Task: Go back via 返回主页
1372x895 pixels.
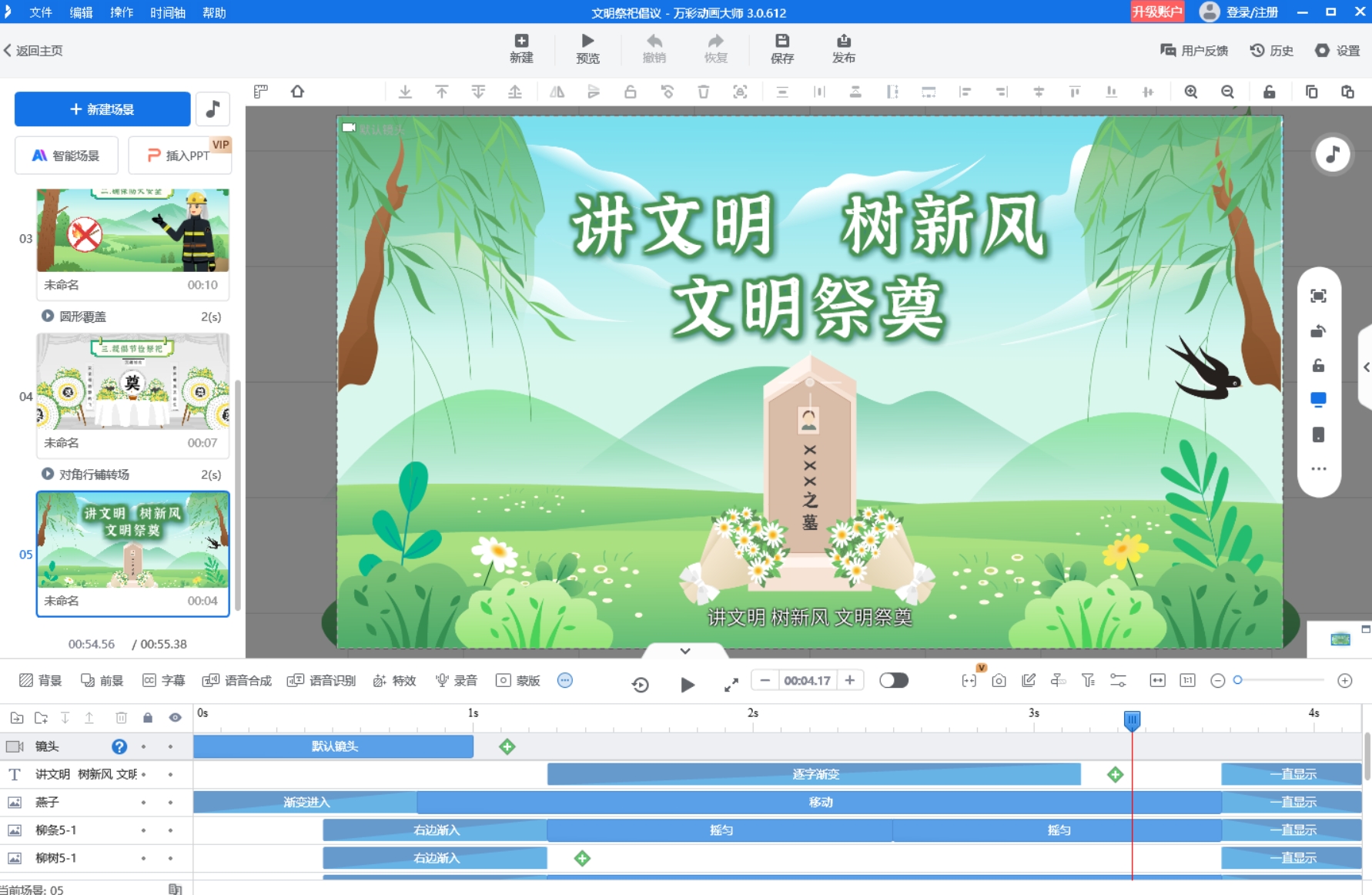Action: click(x=34, y=50)
